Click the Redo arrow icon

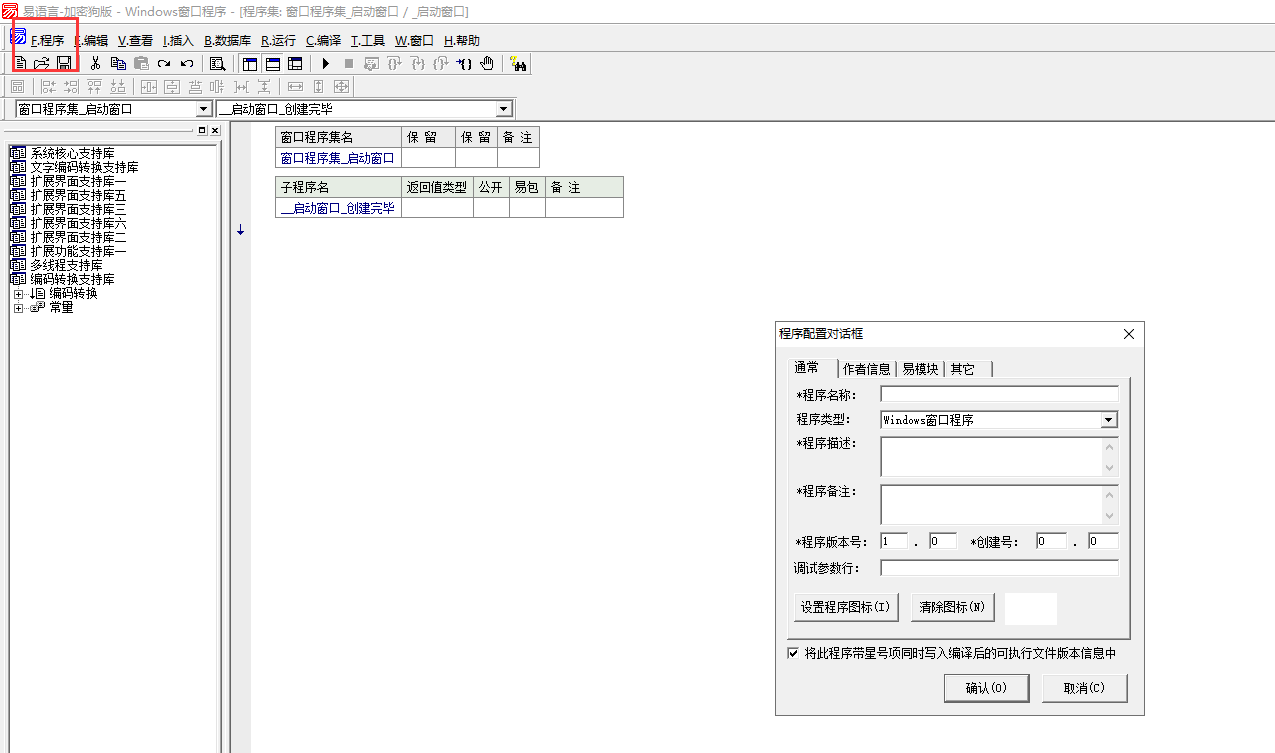point(164,63)
